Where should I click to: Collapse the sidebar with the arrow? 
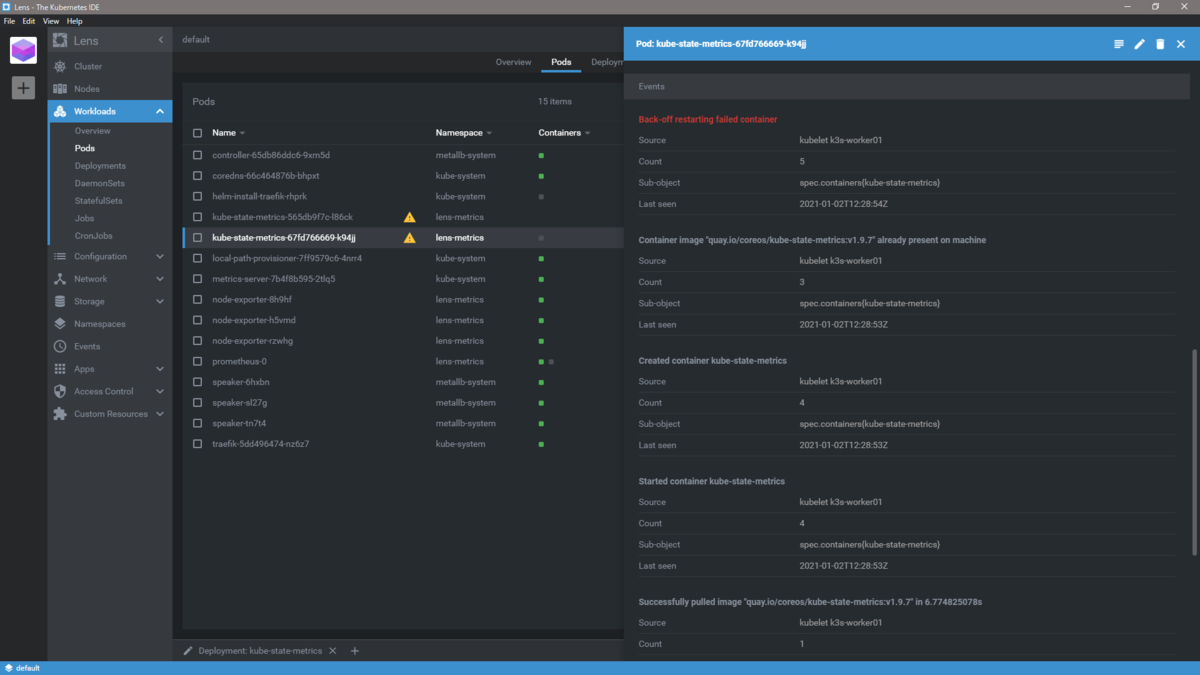tap(161, 40)
